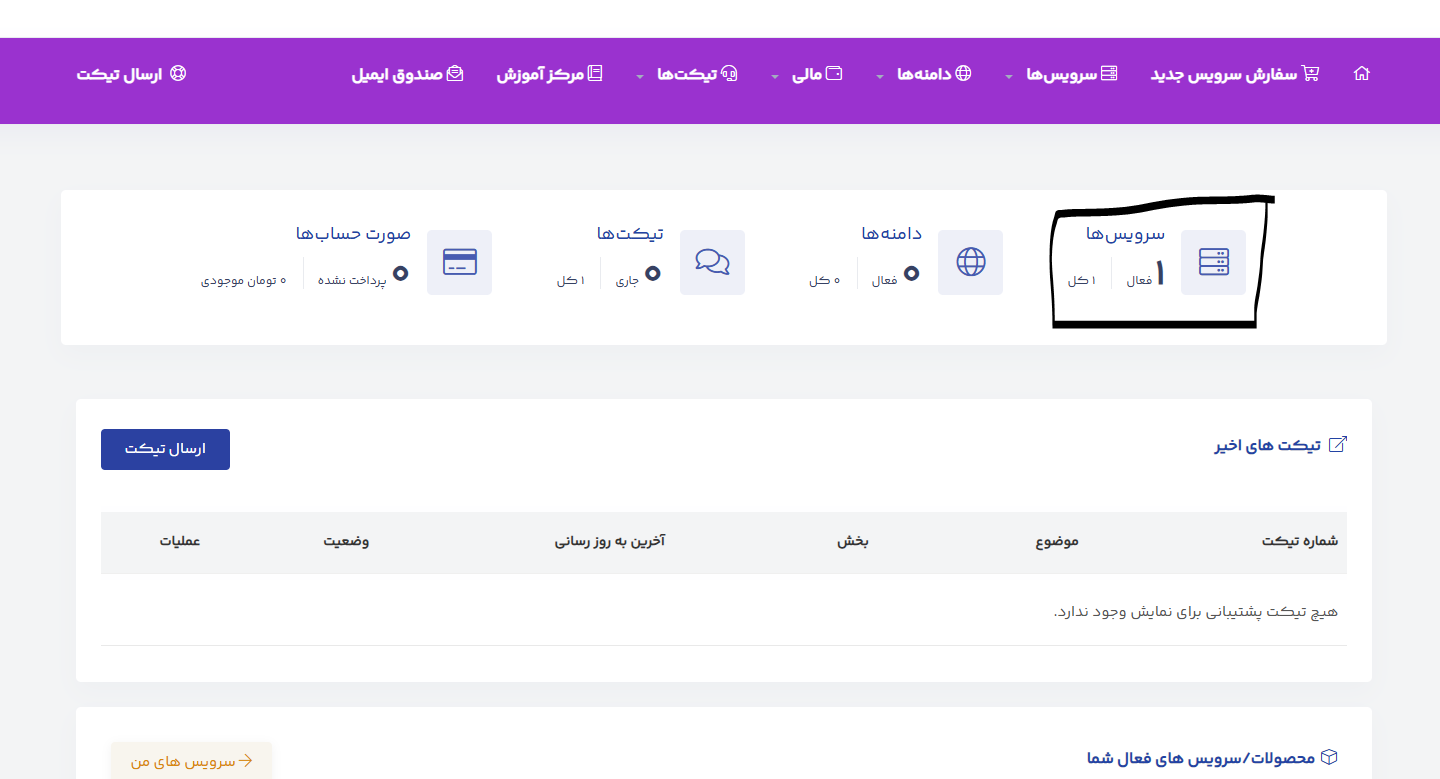
Task: Click the پرداخت نشده unpaid label
Action: point(352,281)
